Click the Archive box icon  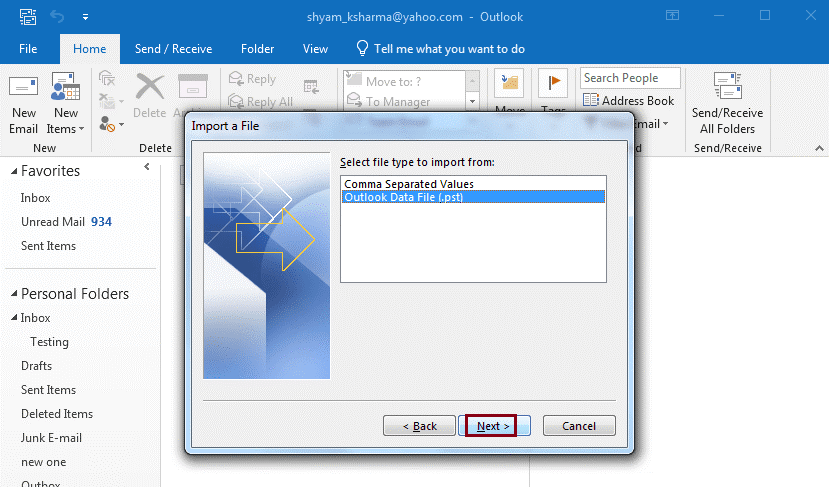point(192,86)
